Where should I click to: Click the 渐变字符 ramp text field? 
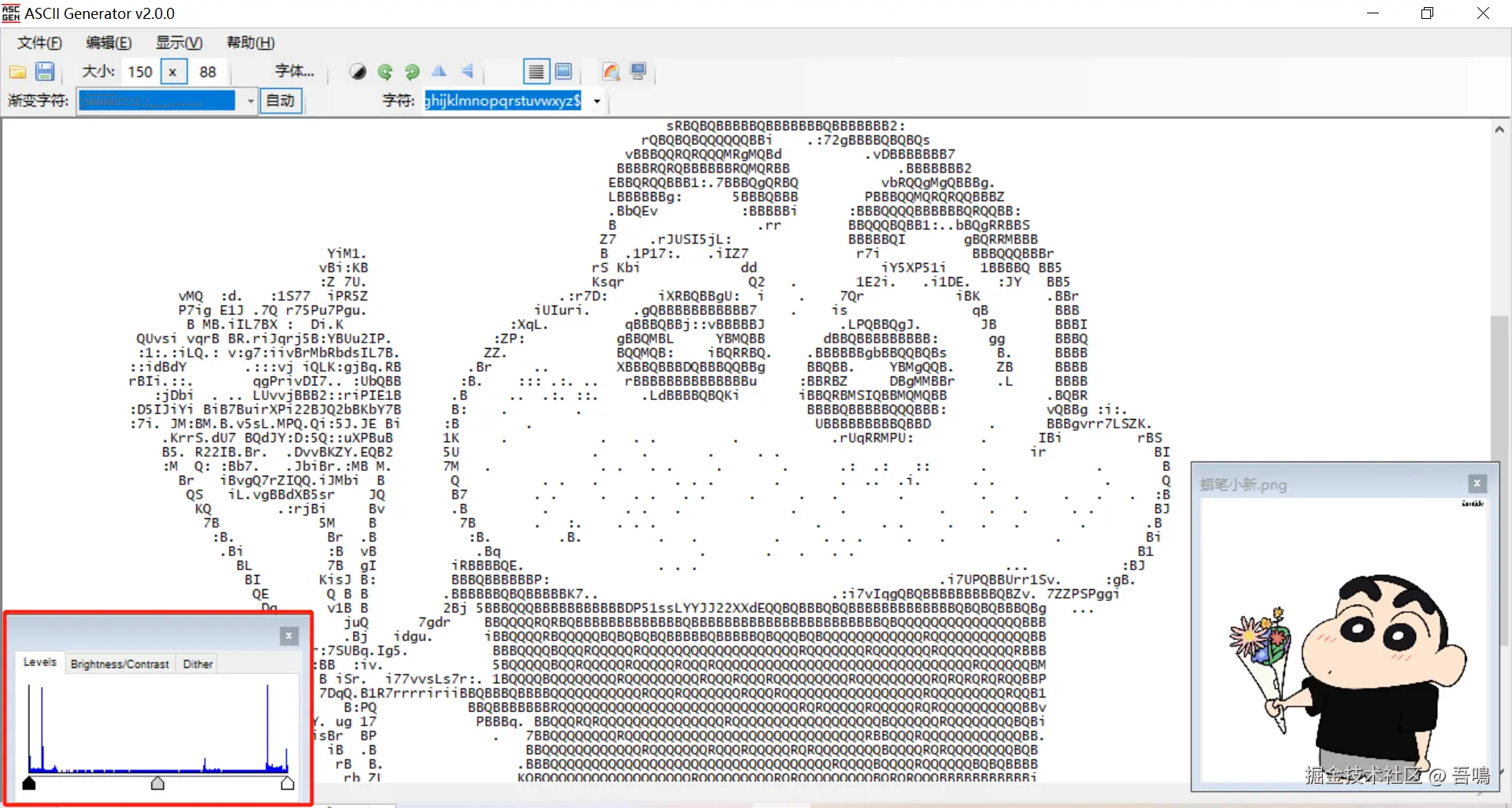coord(157,101)
